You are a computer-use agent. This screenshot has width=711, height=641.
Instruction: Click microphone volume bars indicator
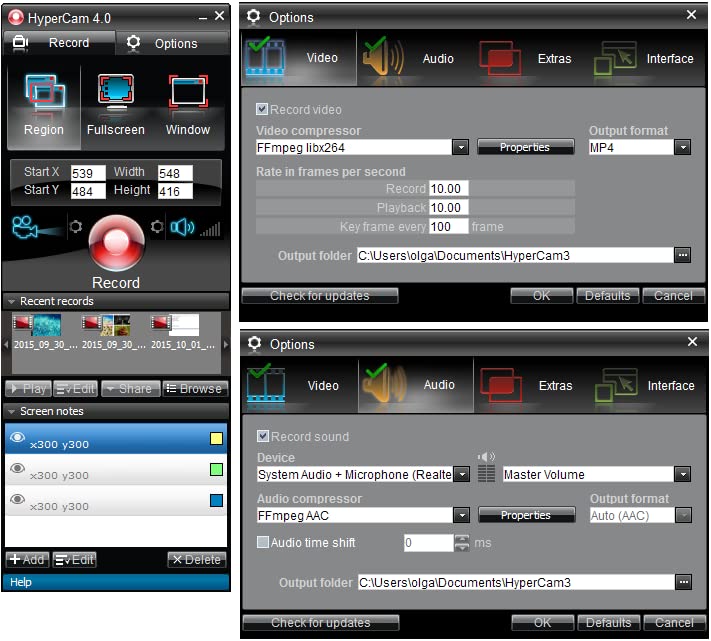(x=211, y=229)
